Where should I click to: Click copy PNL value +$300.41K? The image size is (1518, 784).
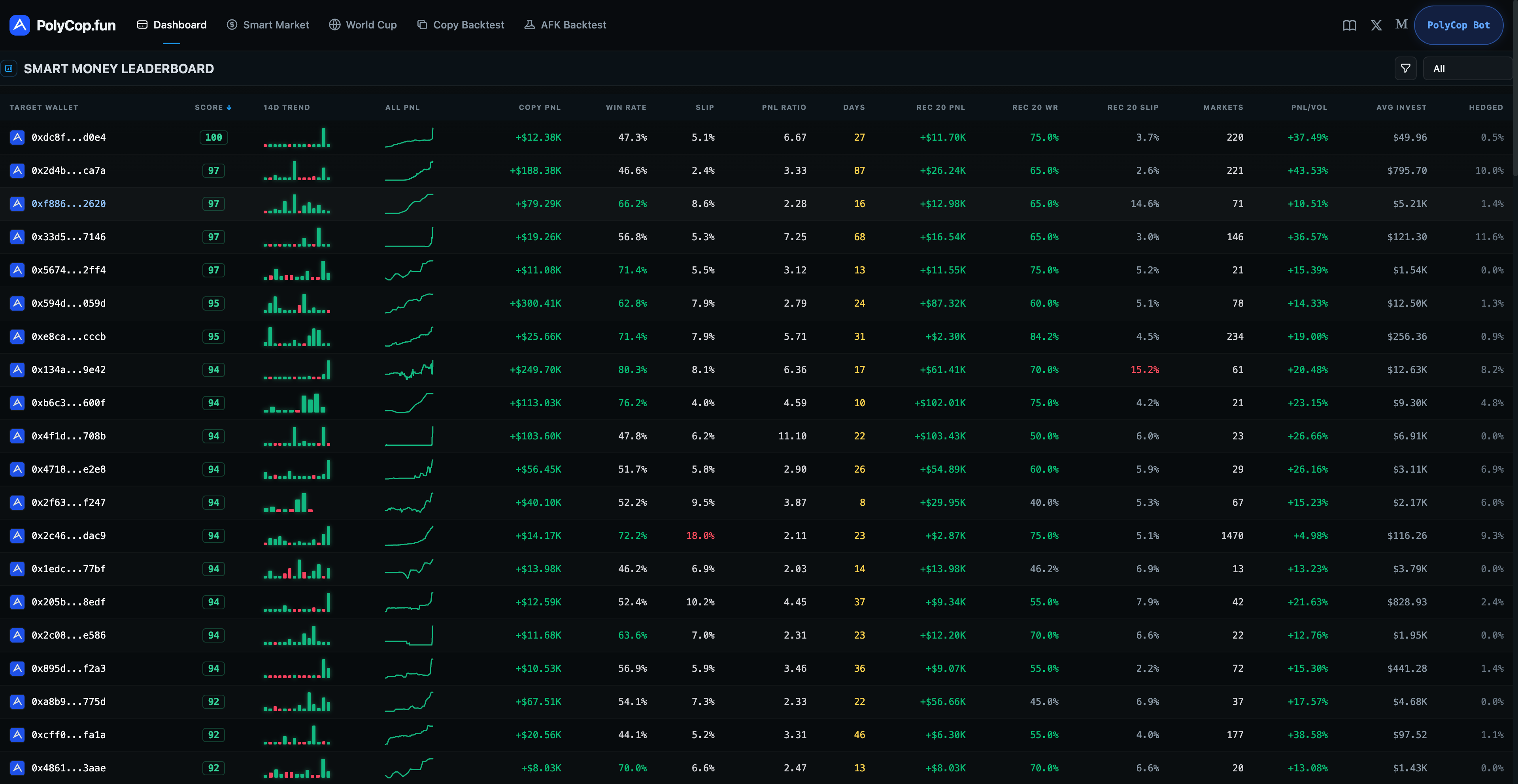[x=535, y=303]
